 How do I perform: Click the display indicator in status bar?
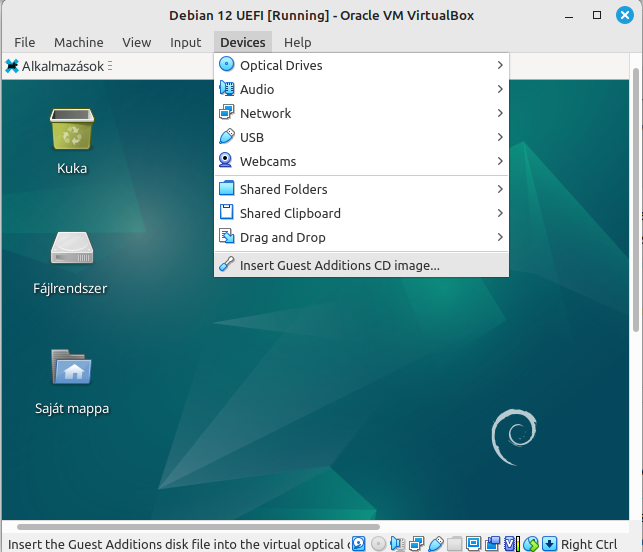pyautogui.click(x=474, y=544)
